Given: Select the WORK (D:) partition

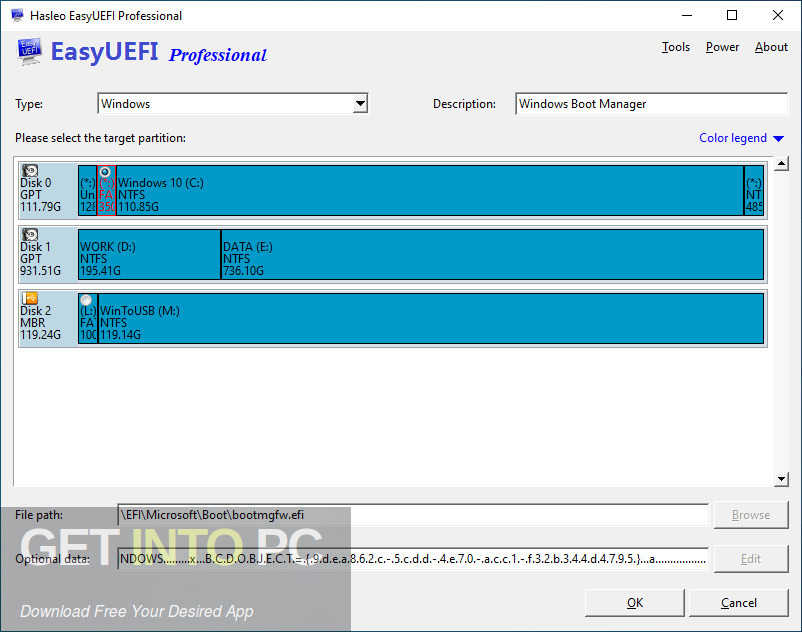Looking at the screenshot, I should point(149,254).
